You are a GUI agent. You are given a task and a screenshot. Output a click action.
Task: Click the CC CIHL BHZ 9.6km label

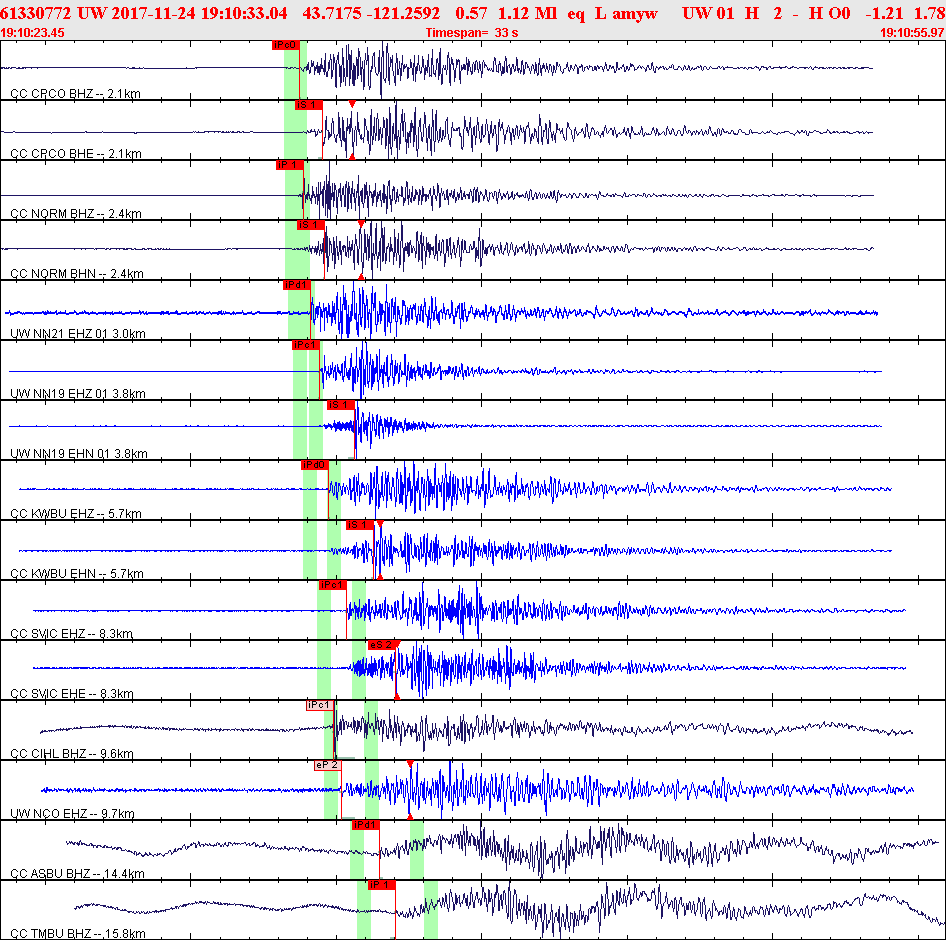tap(72, 754)
